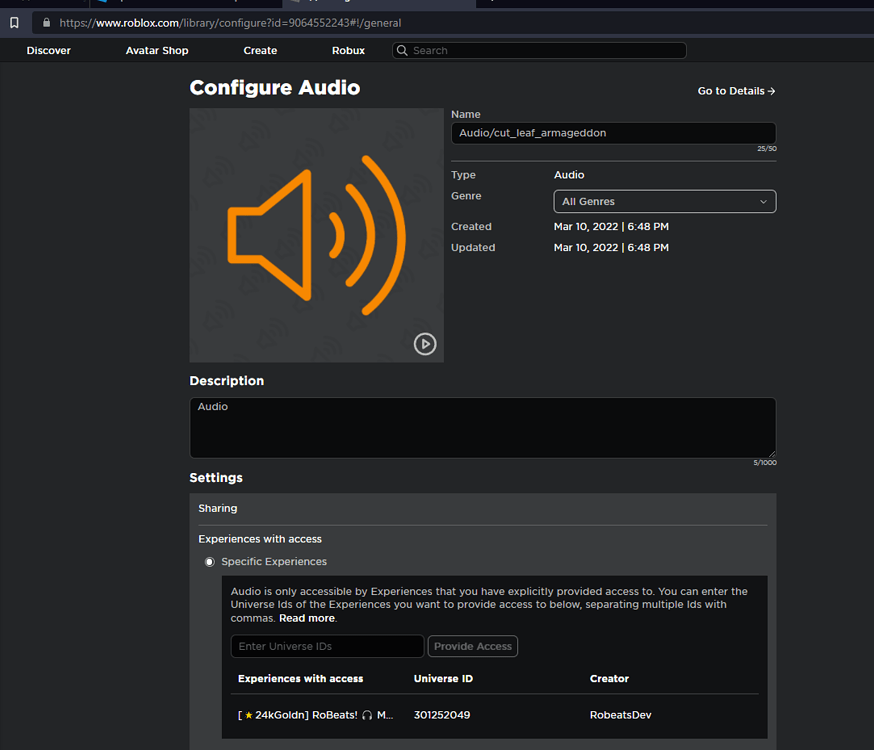Image resolution: width=874 pixels, height=750 pixels.
Task: Click the magnifier icon in the Search bar
Action: 401,50
